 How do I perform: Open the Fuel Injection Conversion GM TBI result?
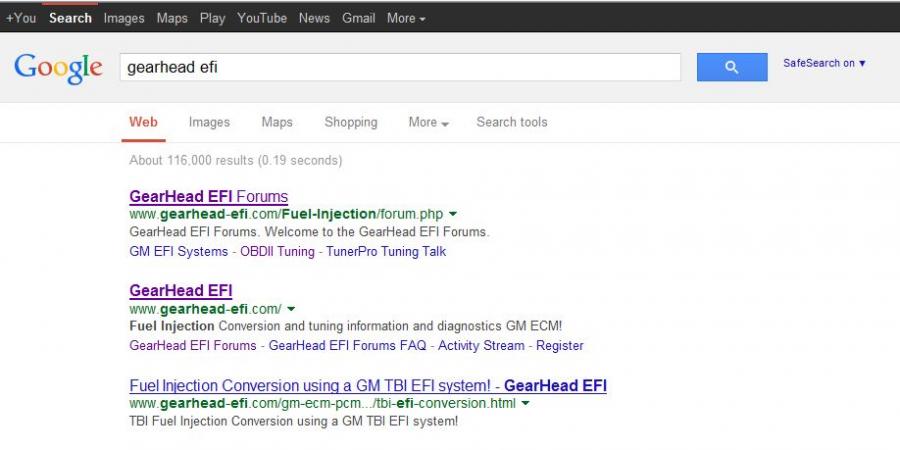[x=368, y=385]
